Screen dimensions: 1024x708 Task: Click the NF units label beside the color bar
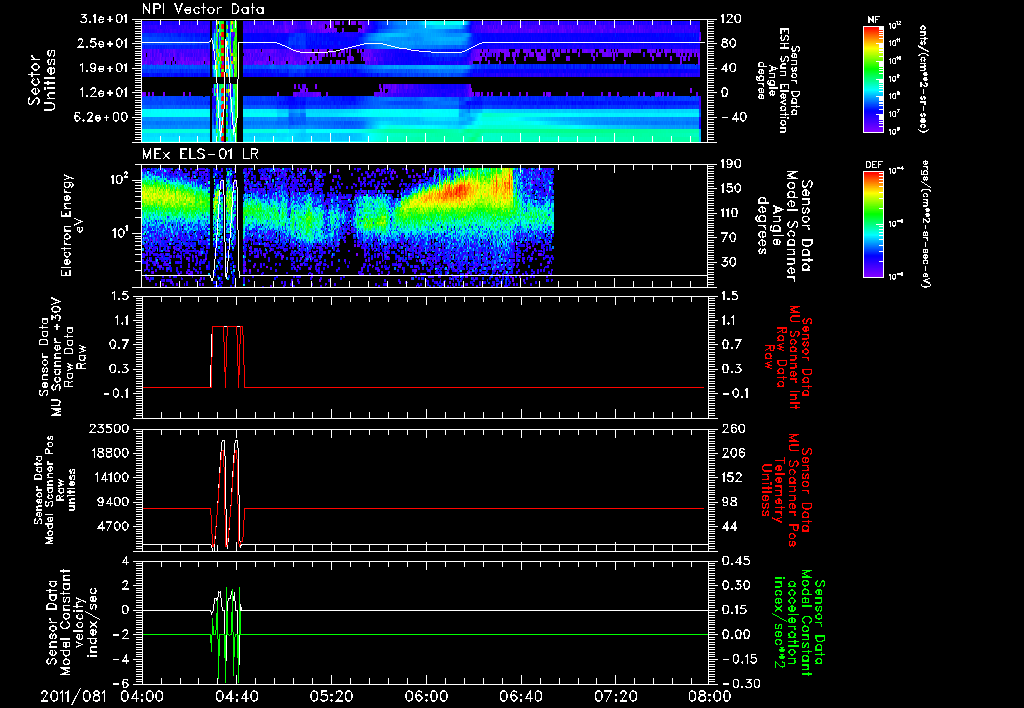click(x=924, y=79)
